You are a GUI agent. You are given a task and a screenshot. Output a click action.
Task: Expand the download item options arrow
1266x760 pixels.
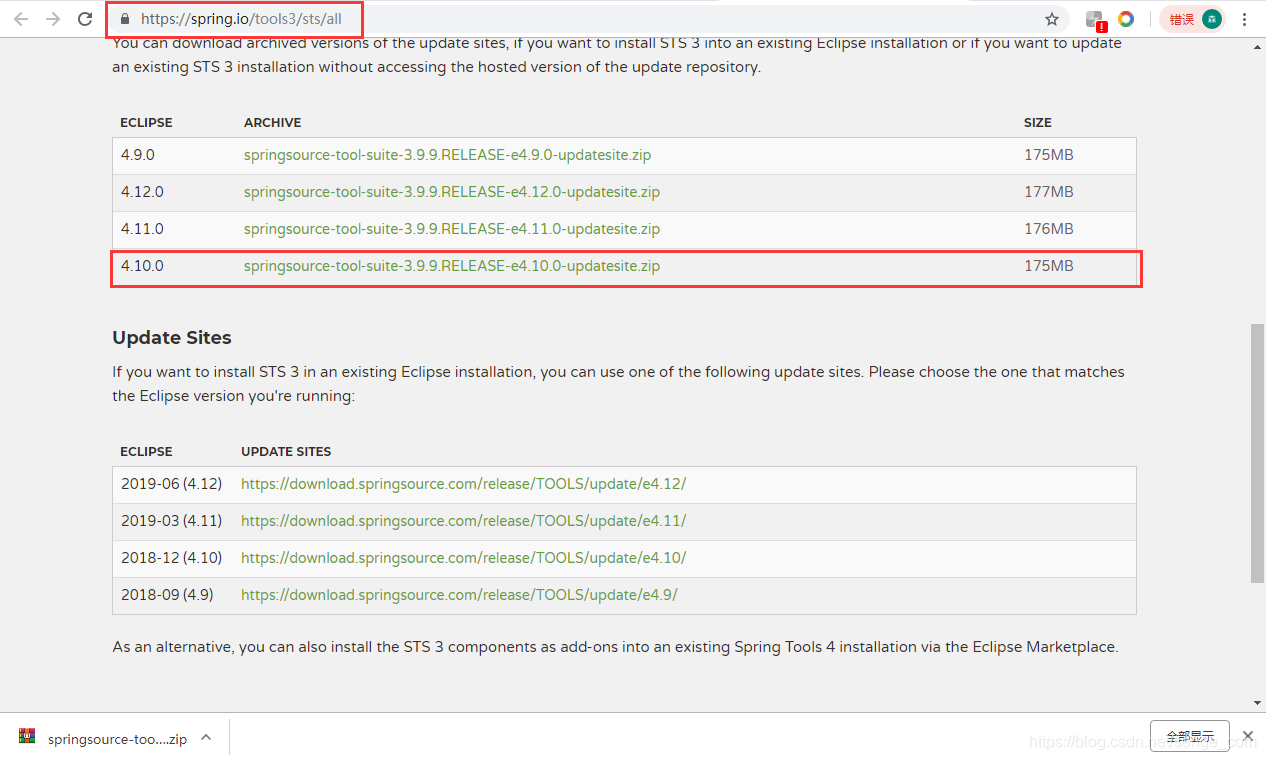tap(206, 738)
